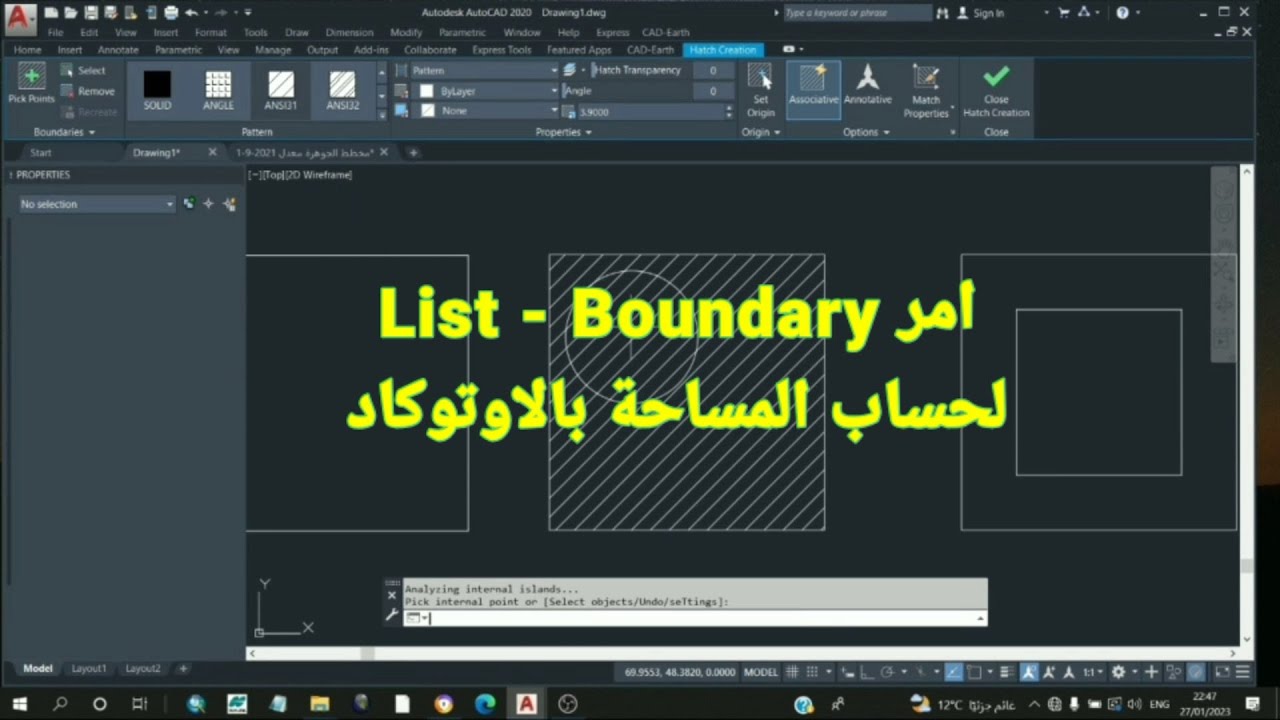The width and height of the screenshot is (1280, 720).
Task: Click the Plot printer icon in quick access toolbar
Action: [171, 13]
